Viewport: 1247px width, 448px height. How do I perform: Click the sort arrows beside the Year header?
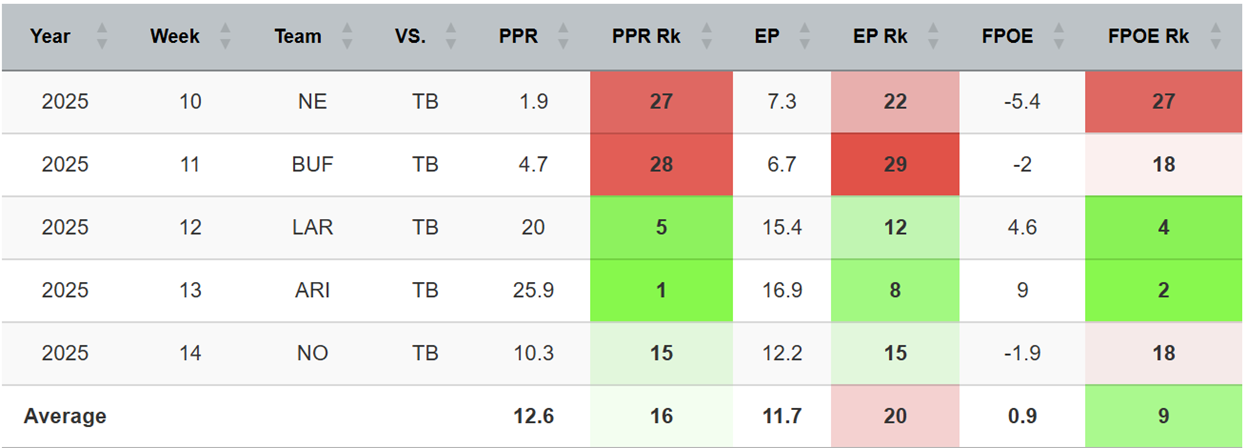pos(101,37)
